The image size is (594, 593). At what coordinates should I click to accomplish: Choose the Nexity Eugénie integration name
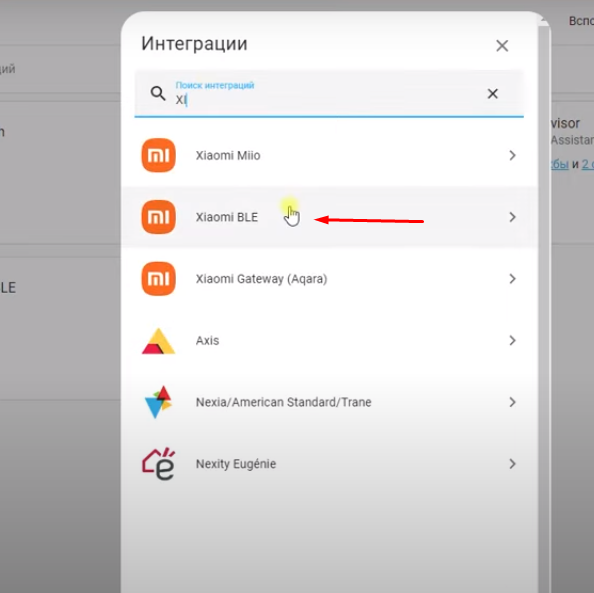click(x=236, y=464)
